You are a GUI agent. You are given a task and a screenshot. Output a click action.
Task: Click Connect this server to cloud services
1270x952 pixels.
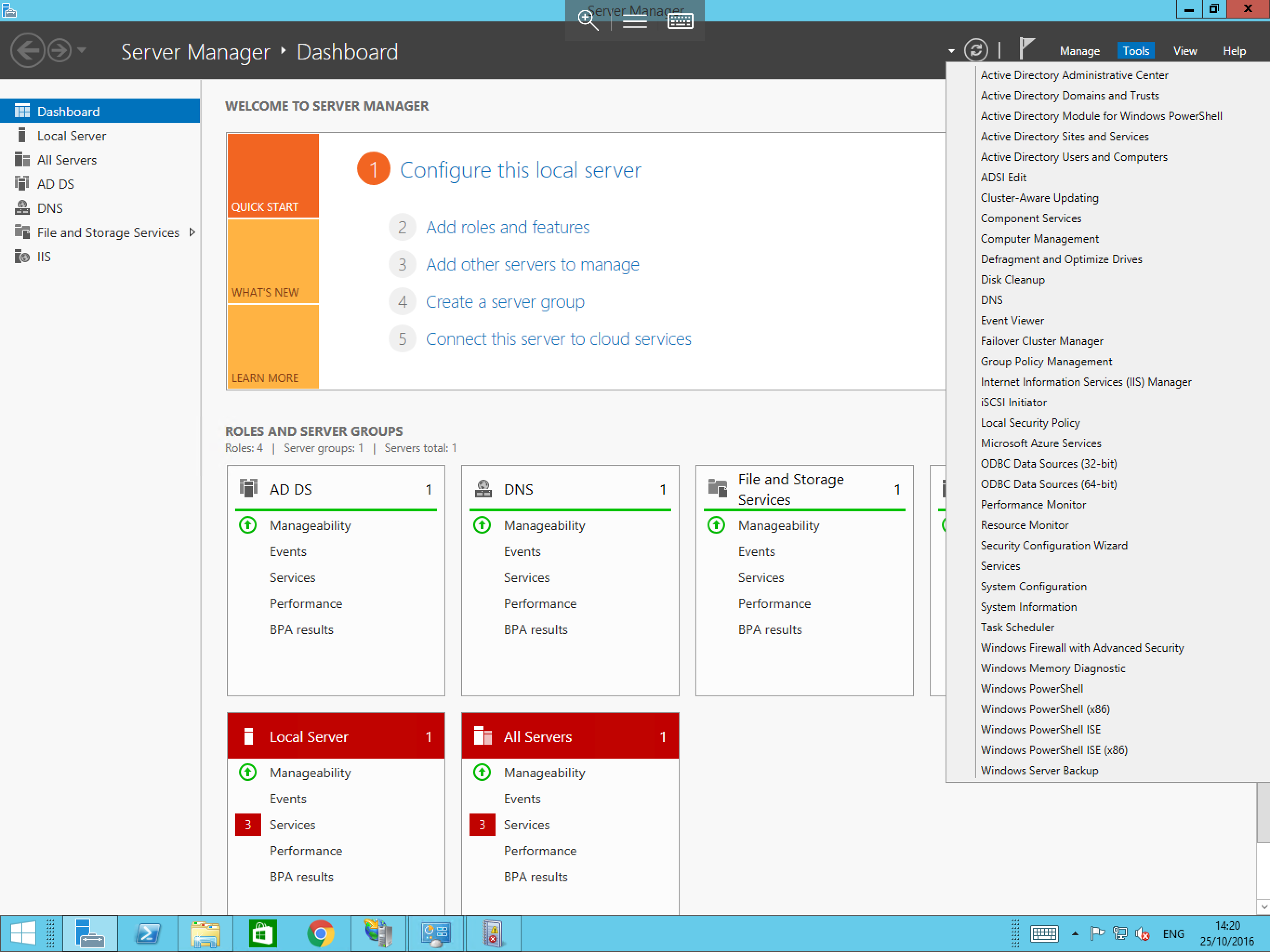pos(558,339)
